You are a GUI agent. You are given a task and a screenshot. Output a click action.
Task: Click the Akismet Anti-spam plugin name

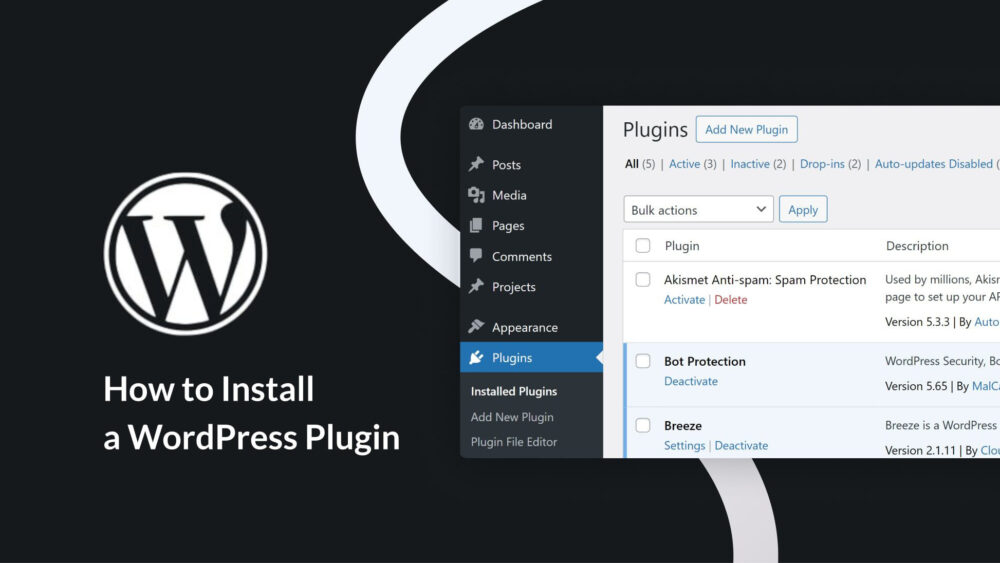tap(765, 279)
